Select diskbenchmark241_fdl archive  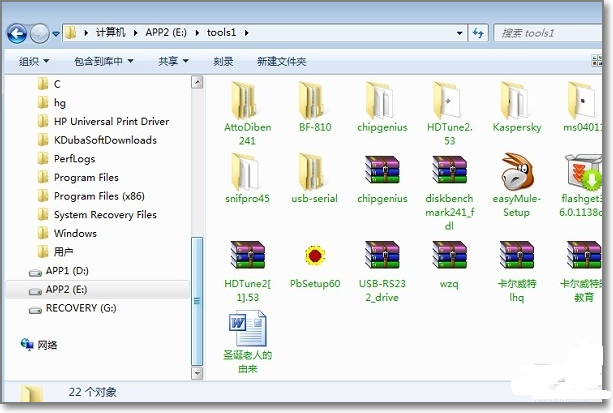click(449, 192)
